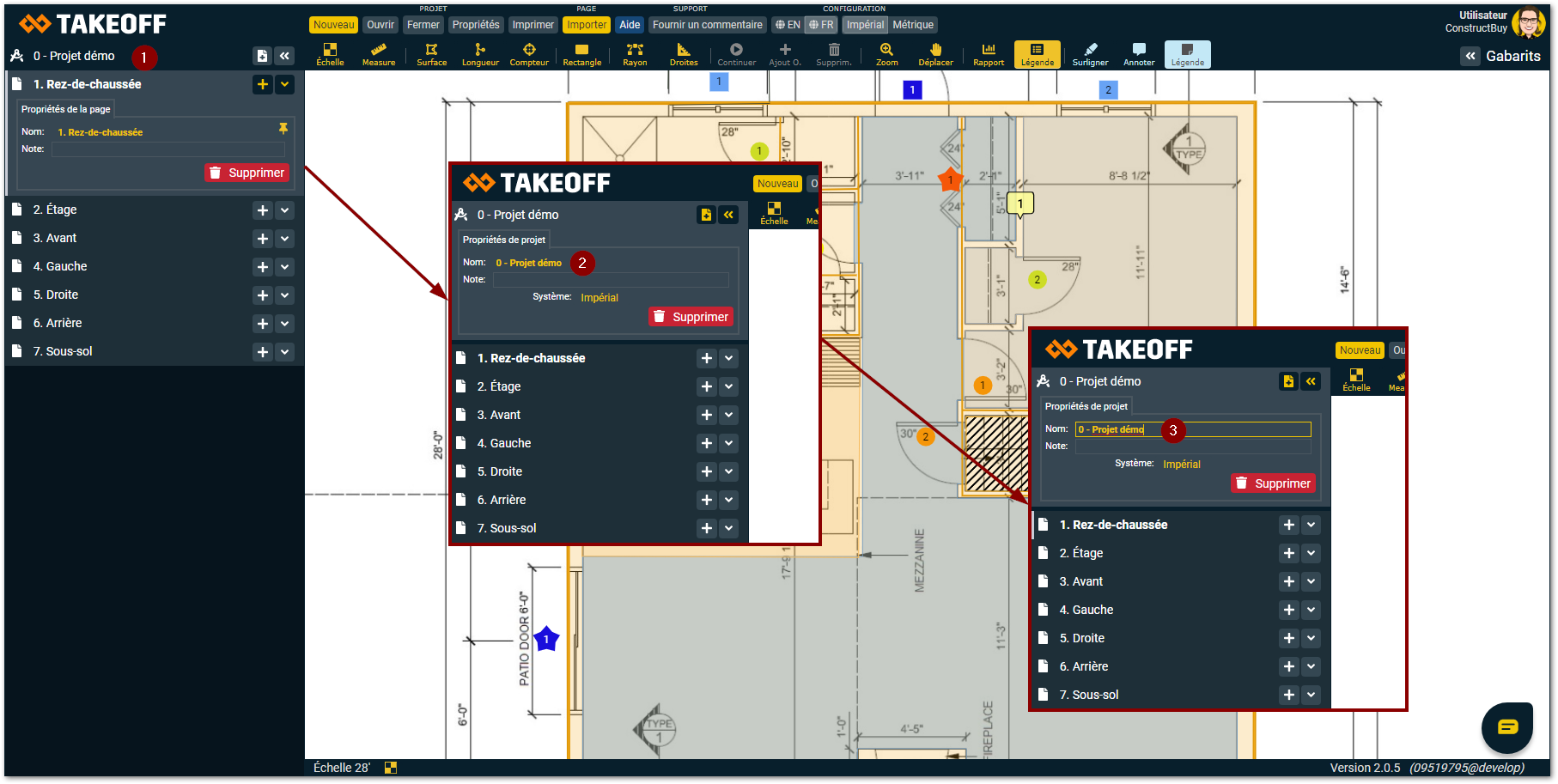The image size is (1558, 784).
Task: Open the Propriétés menu item
Action: tap(476, 25)
